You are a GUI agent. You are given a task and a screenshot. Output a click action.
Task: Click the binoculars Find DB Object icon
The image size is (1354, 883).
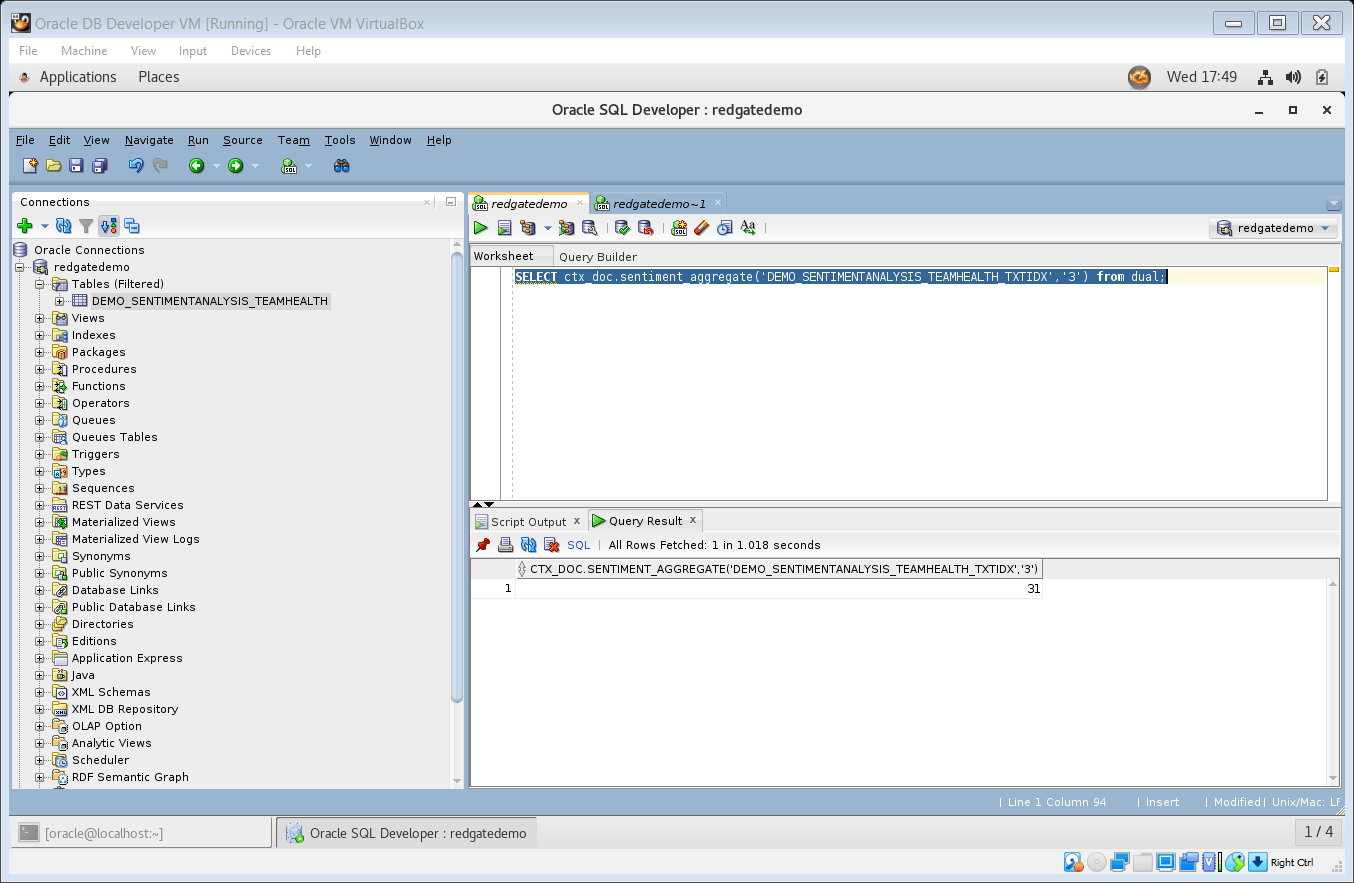point(341,166)
